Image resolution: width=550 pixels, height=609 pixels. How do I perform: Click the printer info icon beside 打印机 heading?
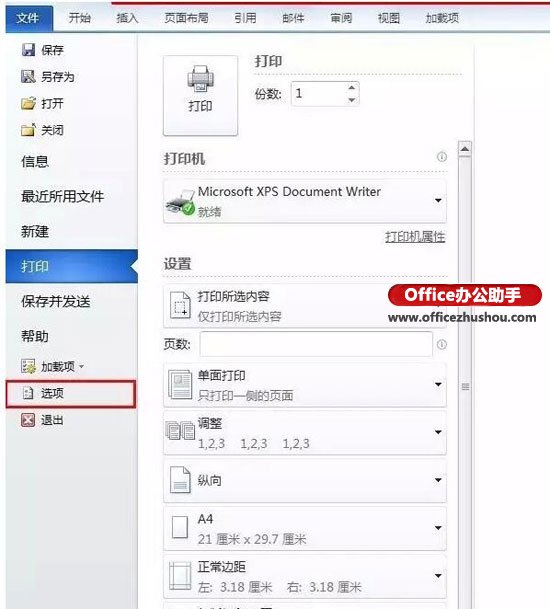pos(442,157)
